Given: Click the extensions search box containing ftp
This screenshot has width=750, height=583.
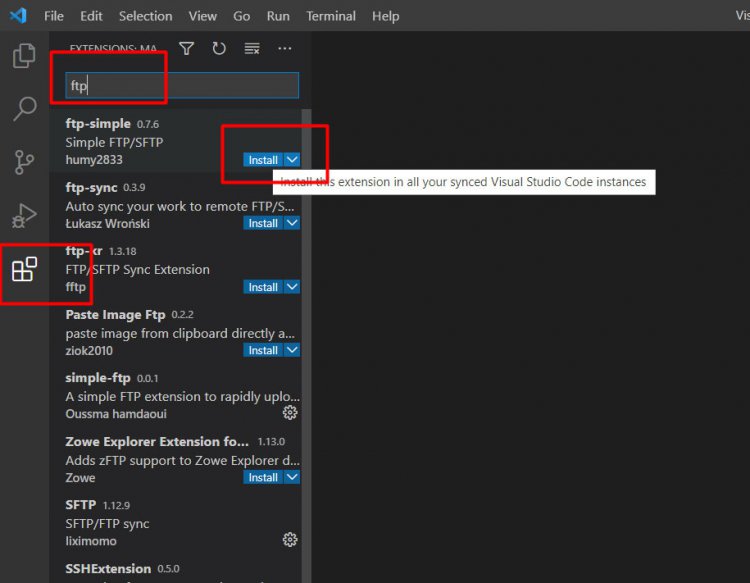Looking at the screenshot, I should click(x=182, y=86).
